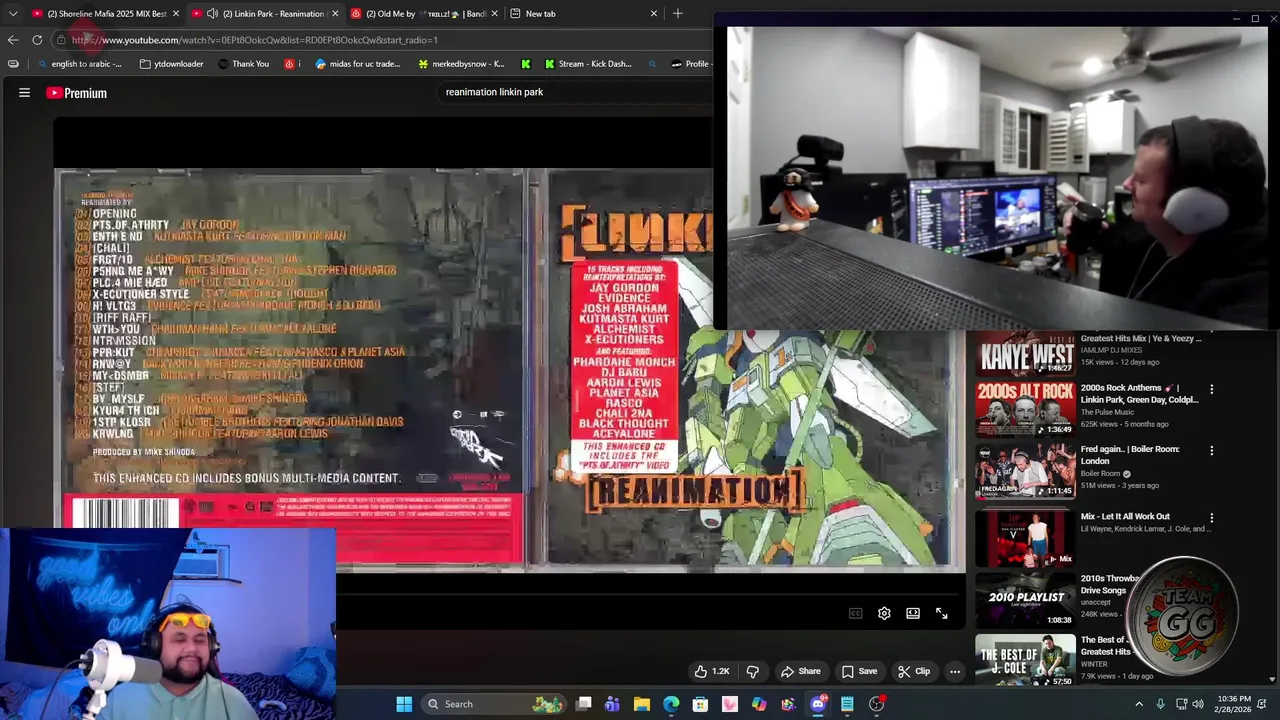Click the Reanimation album video frame
This screenshot has height=720, width=1280.
tap(510, 370)
